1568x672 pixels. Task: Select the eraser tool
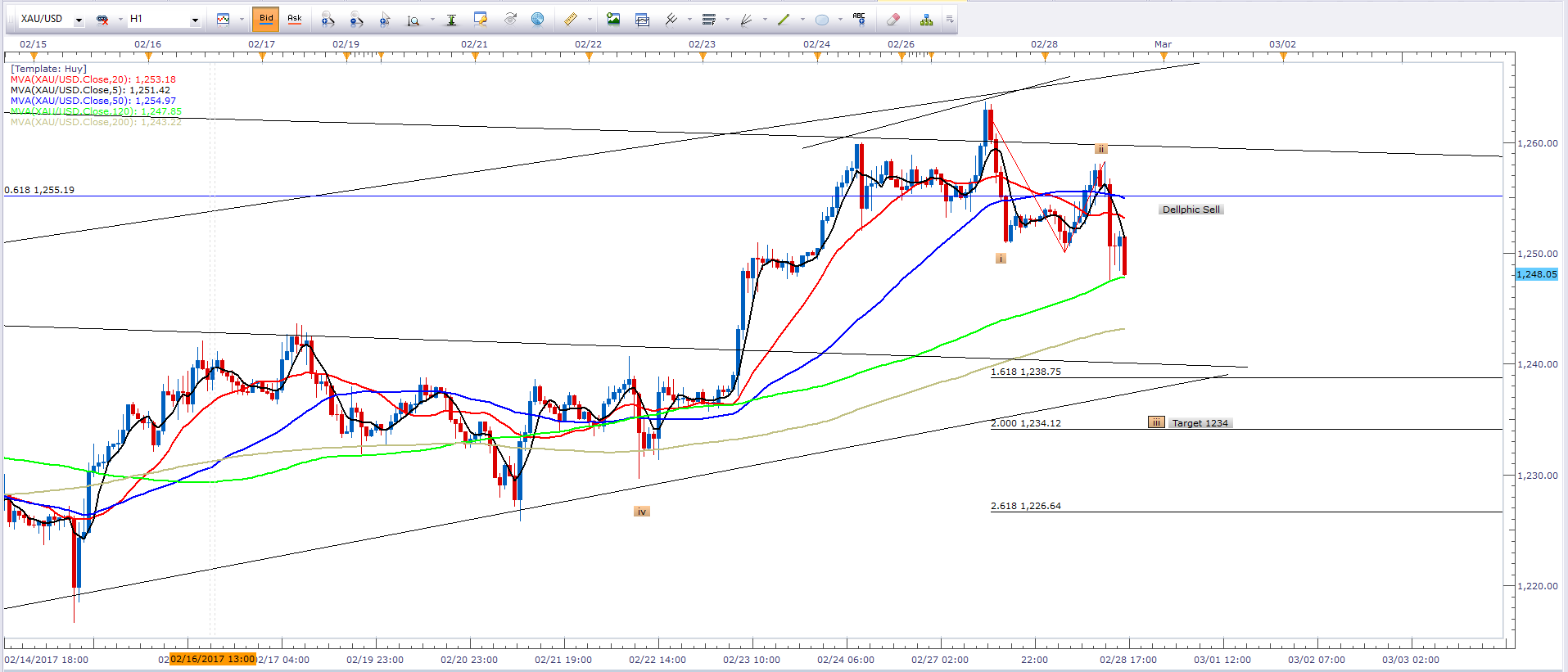click(x=893, y=19)
